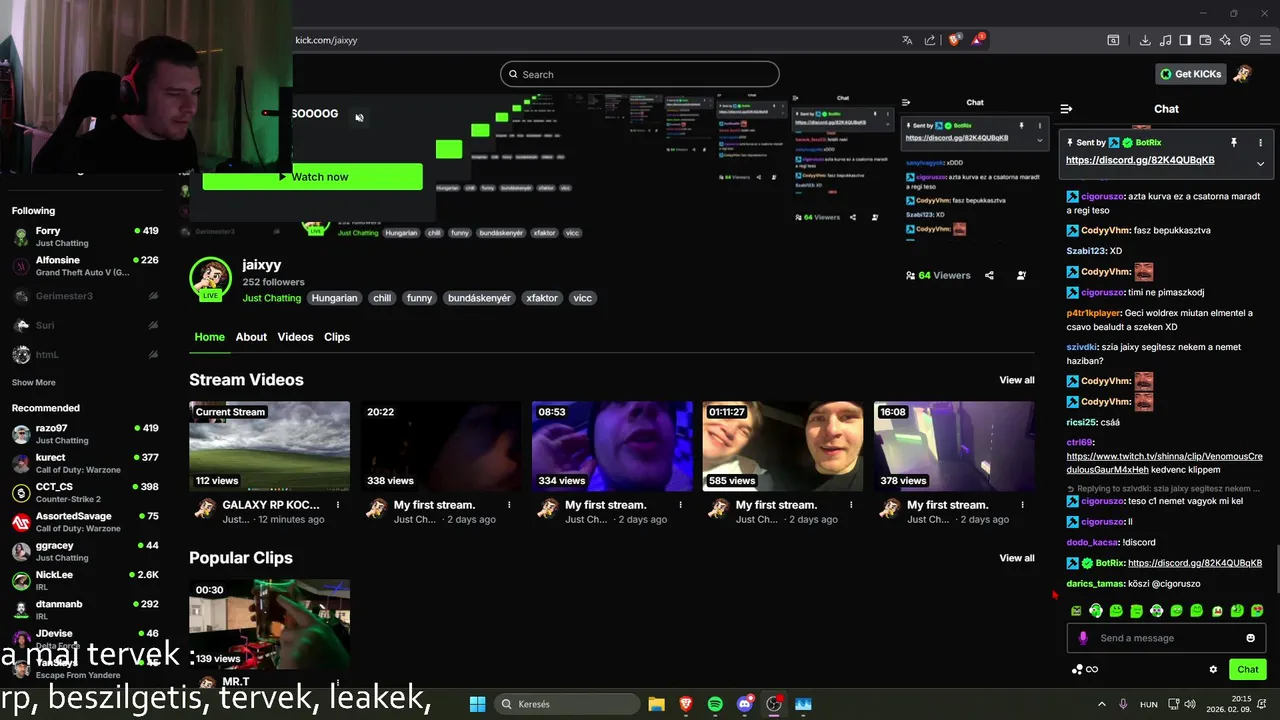Open the user profile avatar menu
Image resolution: width=1280 pixels, height=720 pixels.
1242,74
